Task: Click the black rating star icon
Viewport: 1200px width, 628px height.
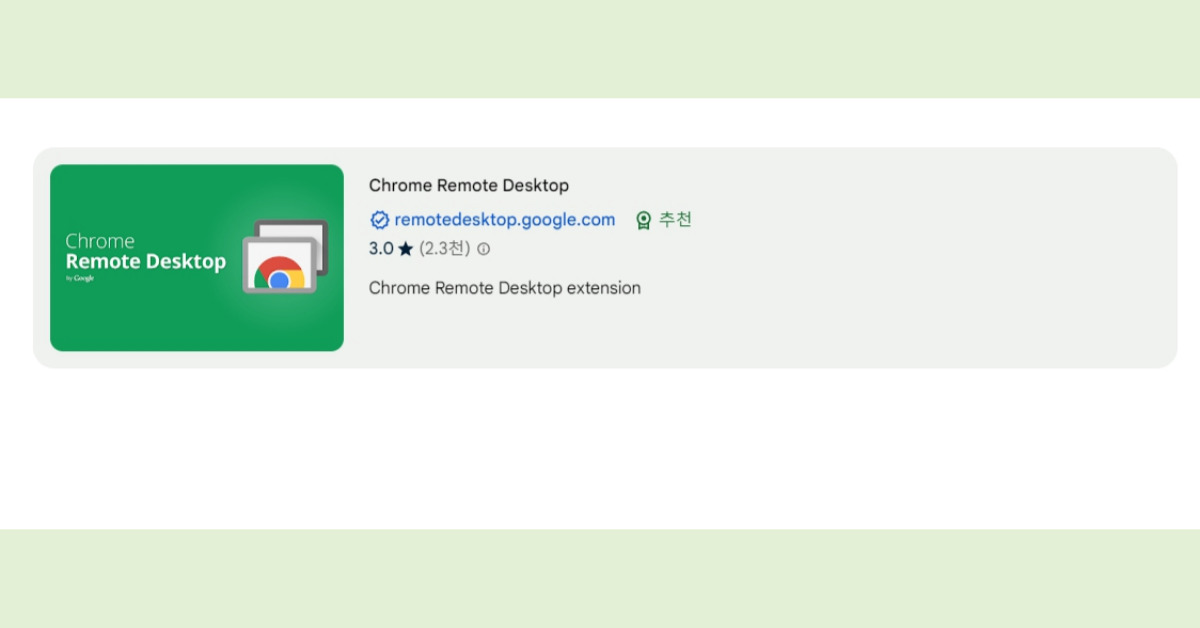Action: tap(405, 249)
